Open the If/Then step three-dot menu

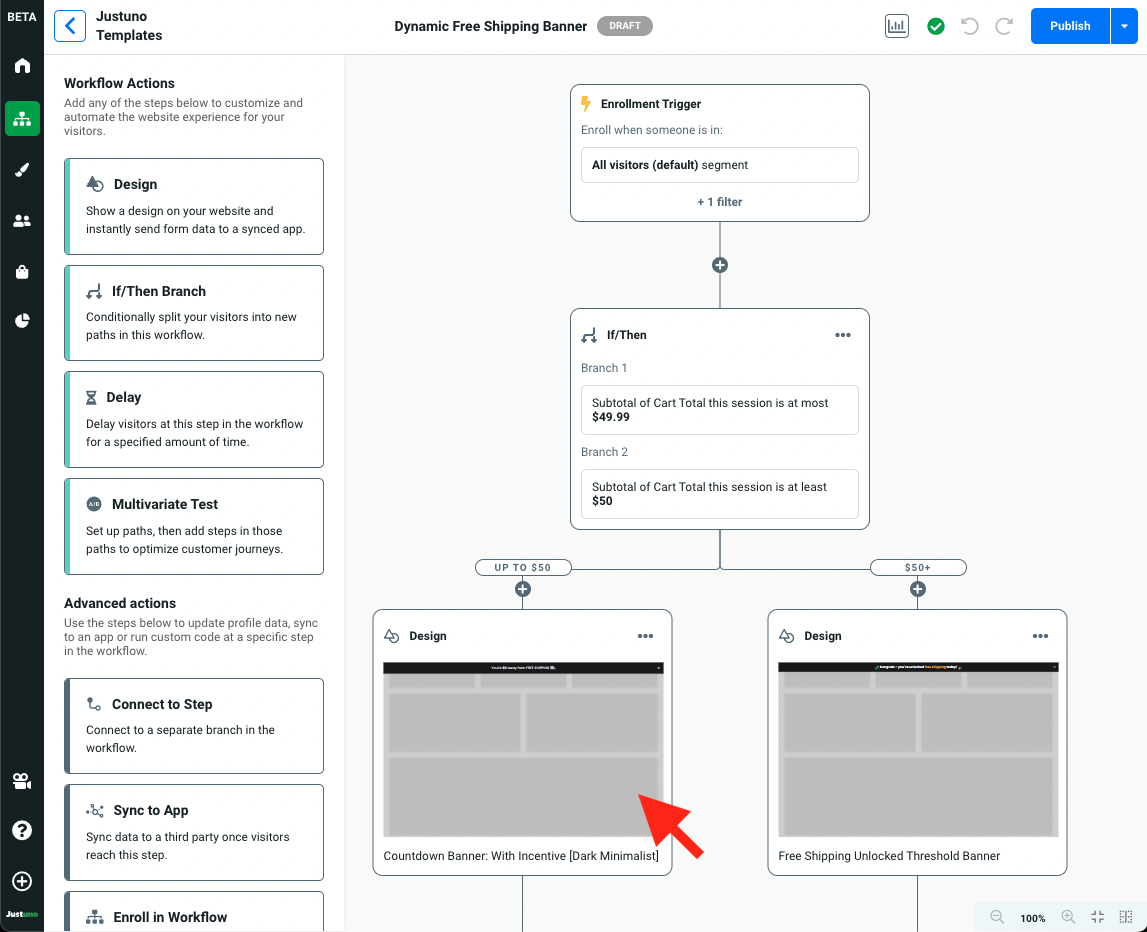(x=843, y=335)
